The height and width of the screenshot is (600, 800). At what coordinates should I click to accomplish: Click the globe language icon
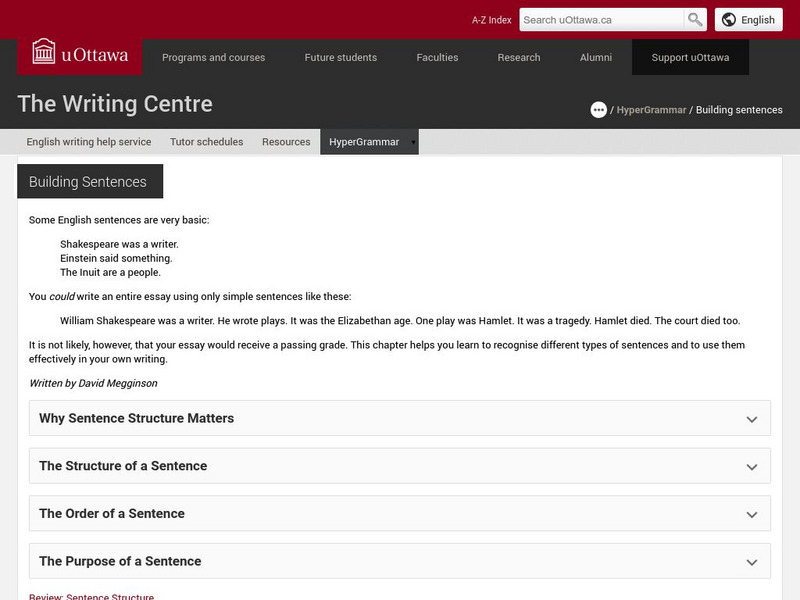tap(729, 19)
